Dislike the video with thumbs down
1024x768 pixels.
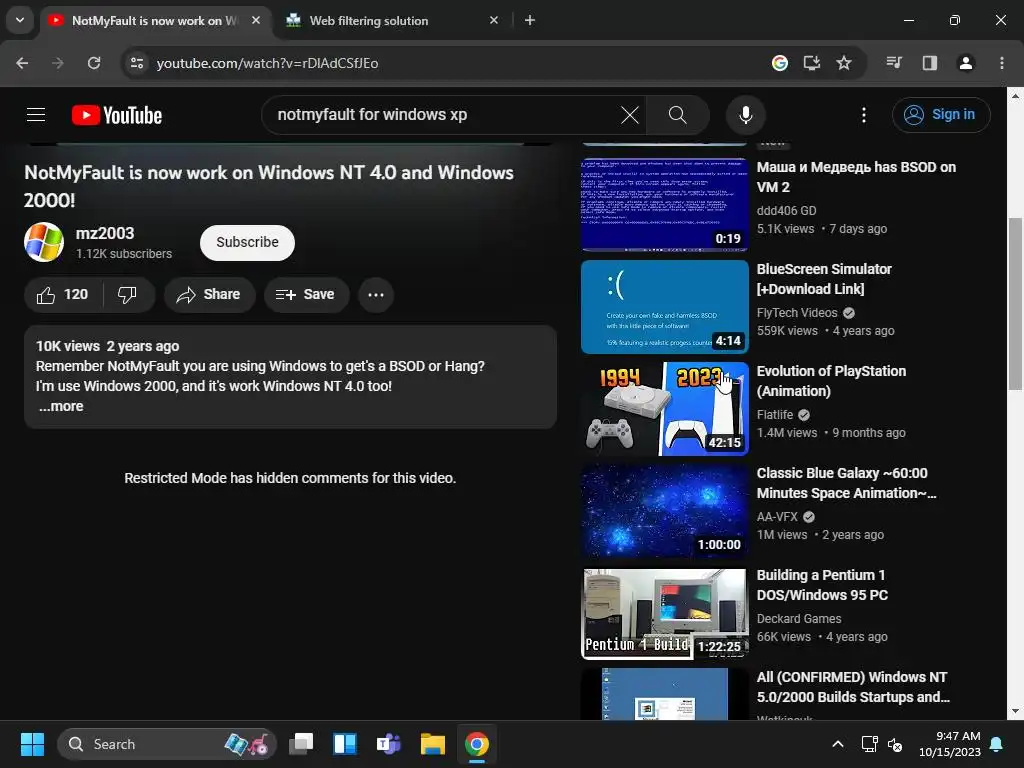(x=127, y=295)
